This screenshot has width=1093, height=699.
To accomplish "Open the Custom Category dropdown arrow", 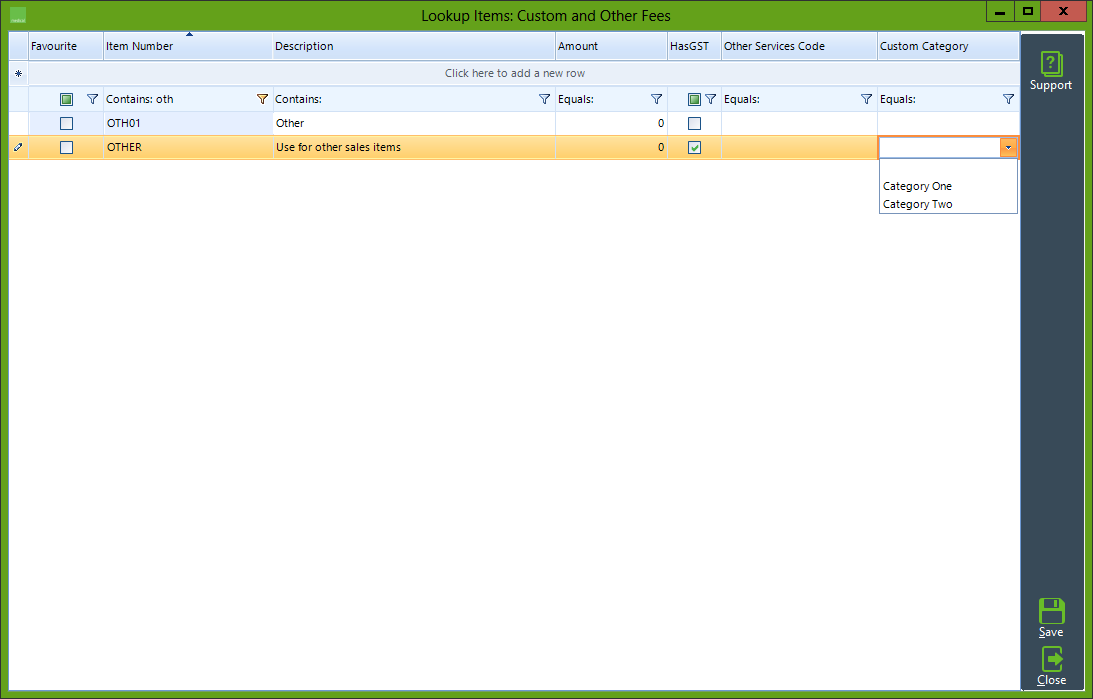I will pos(1009,147).
